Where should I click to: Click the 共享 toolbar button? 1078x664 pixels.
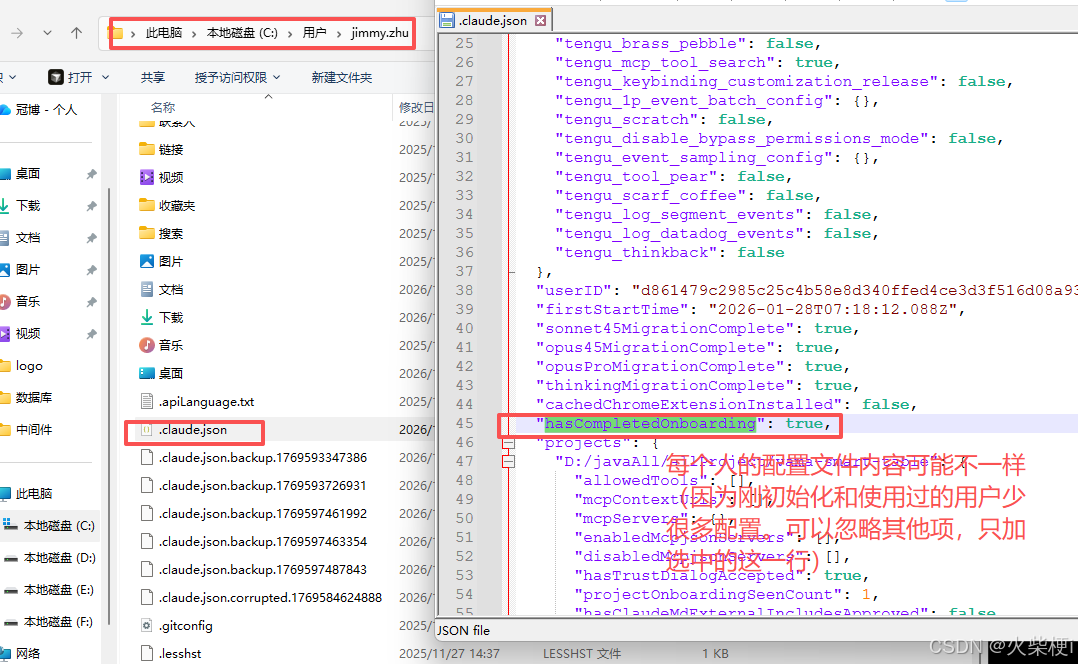(153, 77)
